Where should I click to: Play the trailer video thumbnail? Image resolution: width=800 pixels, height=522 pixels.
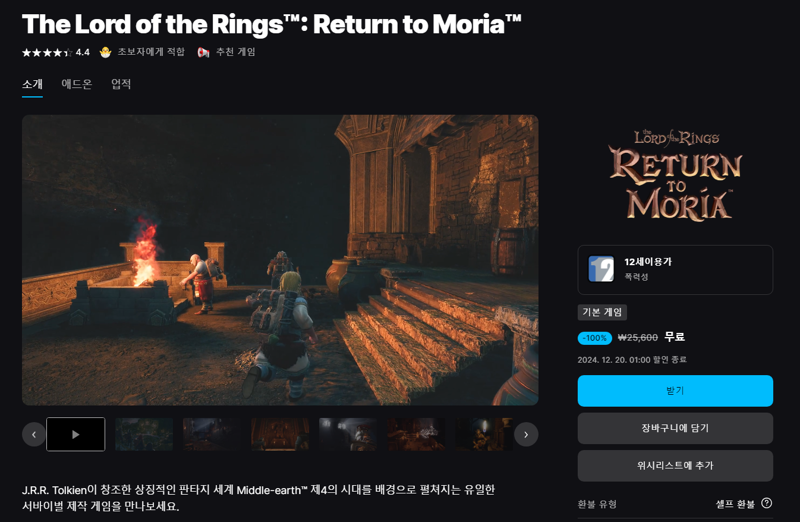(76, 434)
